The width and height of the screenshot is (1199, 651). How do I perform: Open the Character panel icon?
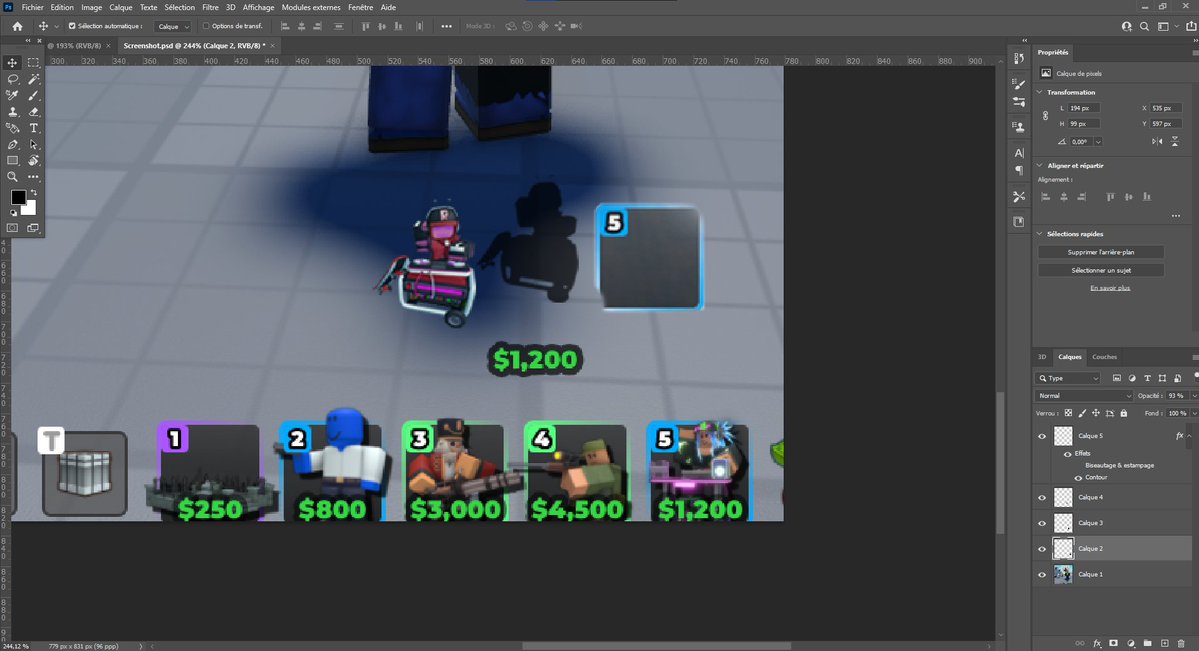pyautogui.click(x=1019, y=153)
